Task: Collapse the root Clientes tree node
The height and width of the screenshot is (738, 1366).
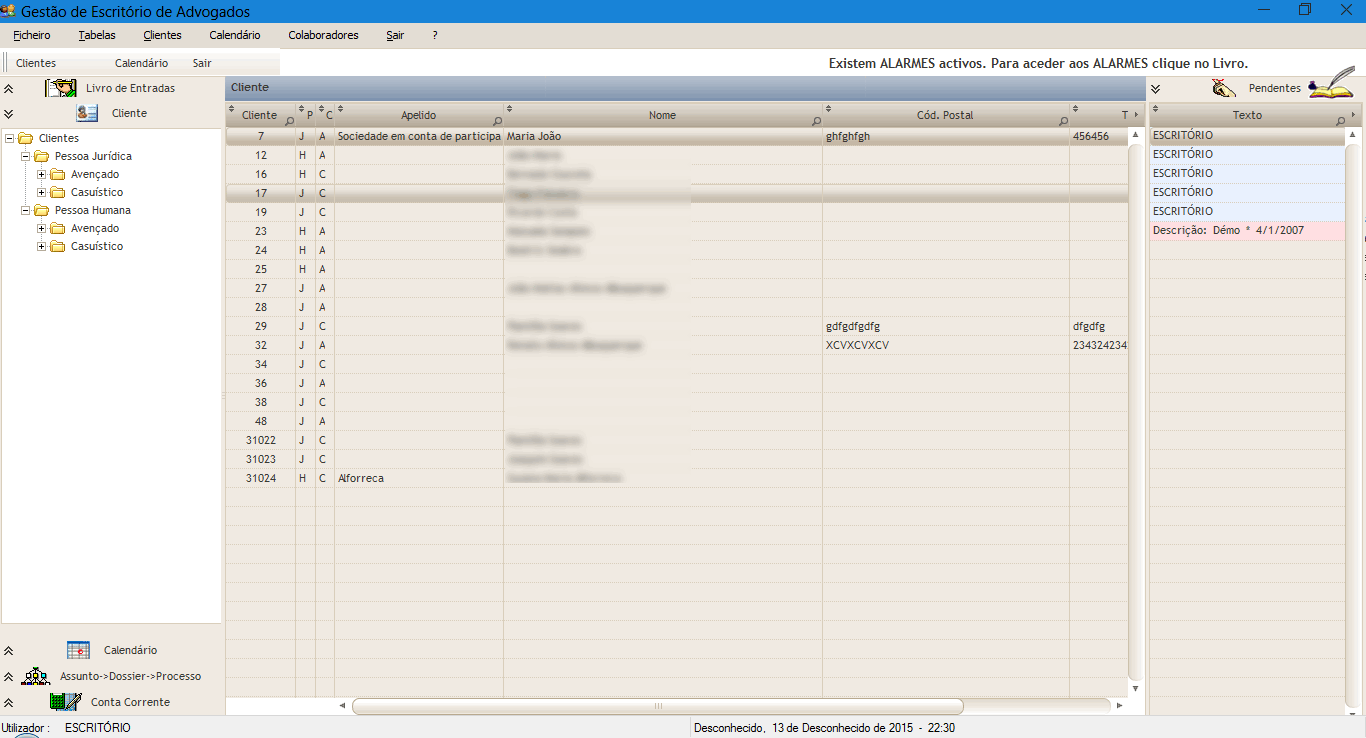Action: [10, 138]
